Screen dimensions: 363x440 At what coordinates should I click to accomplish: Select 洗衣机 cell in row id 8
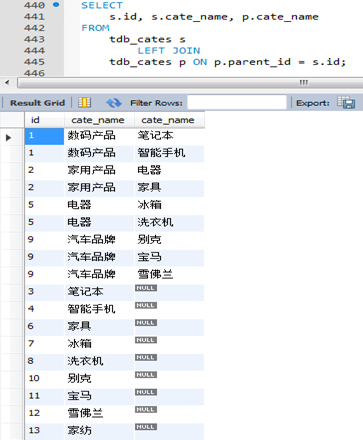(x=99, y=362)
